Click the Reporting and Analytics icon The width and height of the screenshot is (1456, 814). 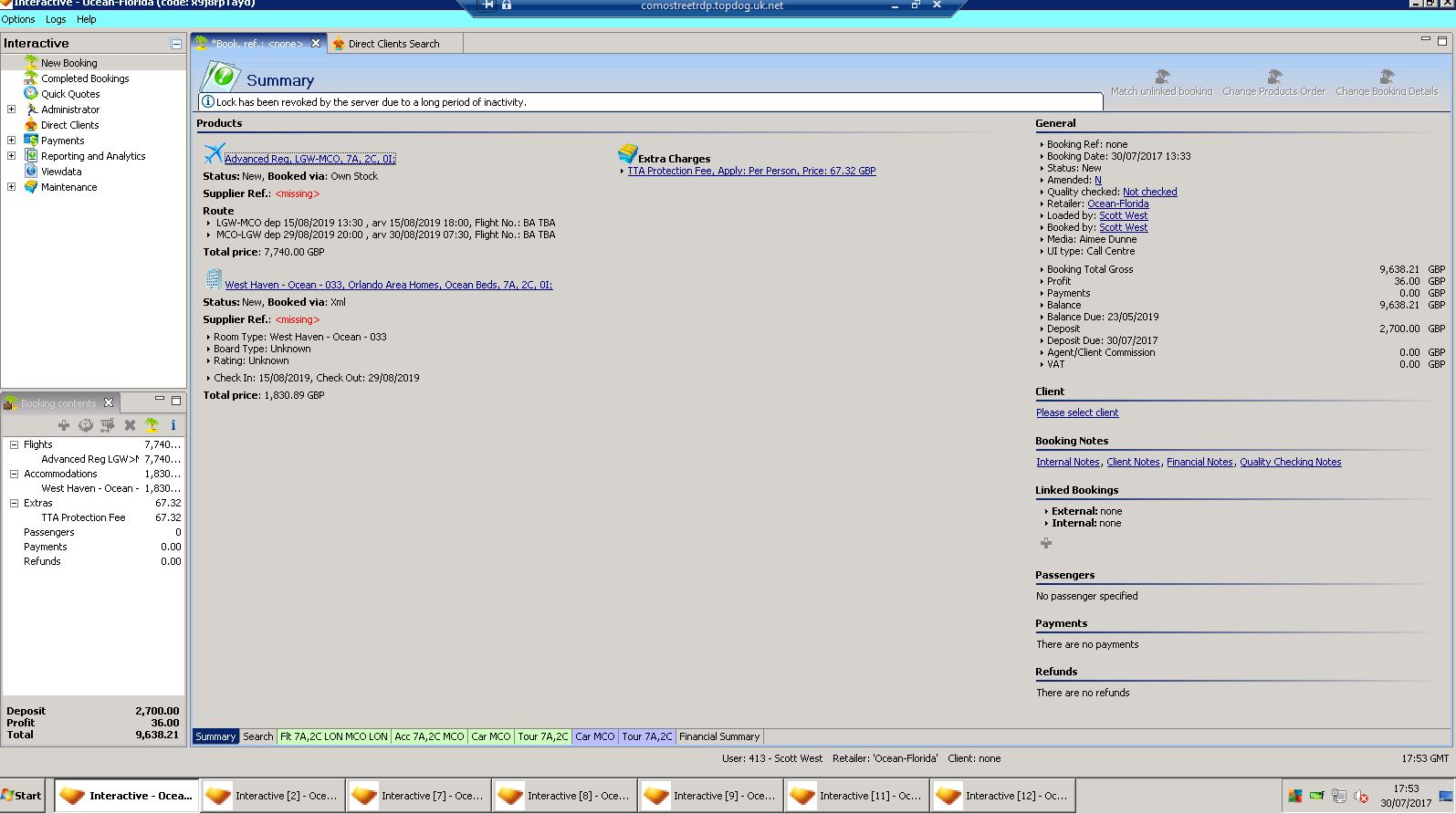(31, 155)
